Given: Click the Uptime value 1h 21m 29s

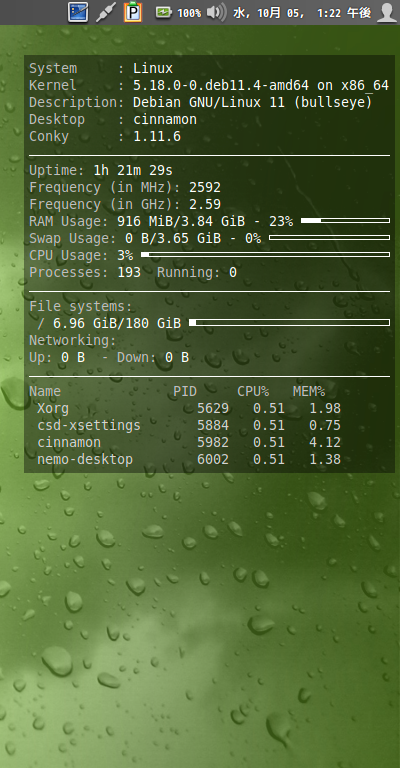Looking at the screenshot, I should click(133, 171).
